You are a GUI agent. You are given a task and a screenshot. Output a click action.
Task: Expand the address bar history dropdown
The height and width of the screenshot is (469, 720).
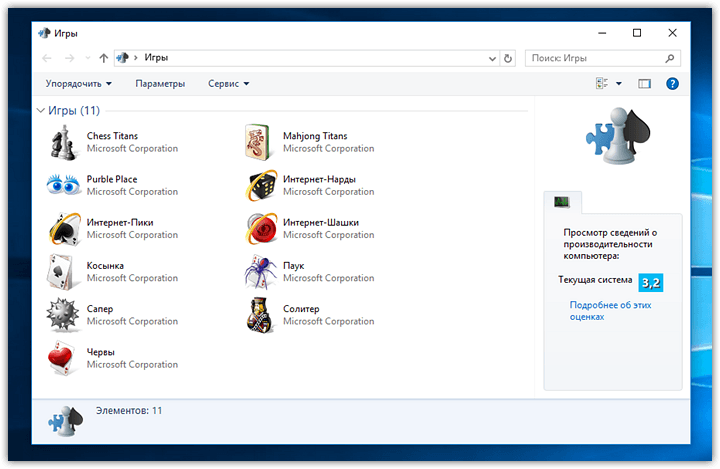pos(492,58)
